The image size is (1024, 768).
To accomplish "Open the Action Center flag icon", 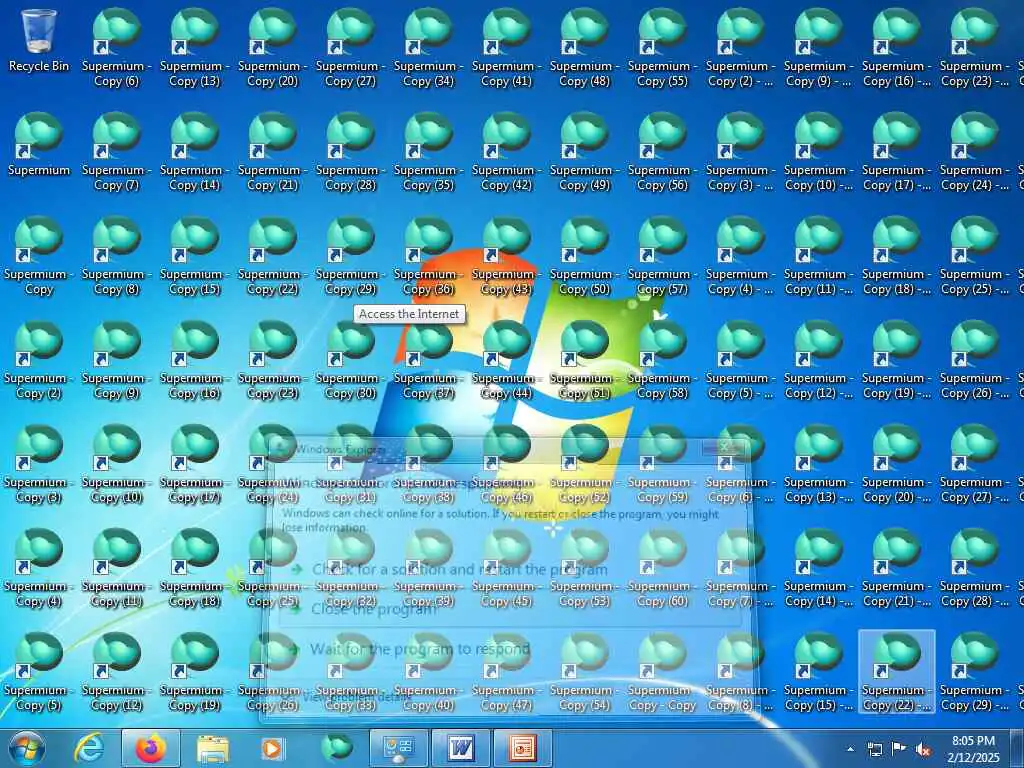I will [x=899, y=749].
